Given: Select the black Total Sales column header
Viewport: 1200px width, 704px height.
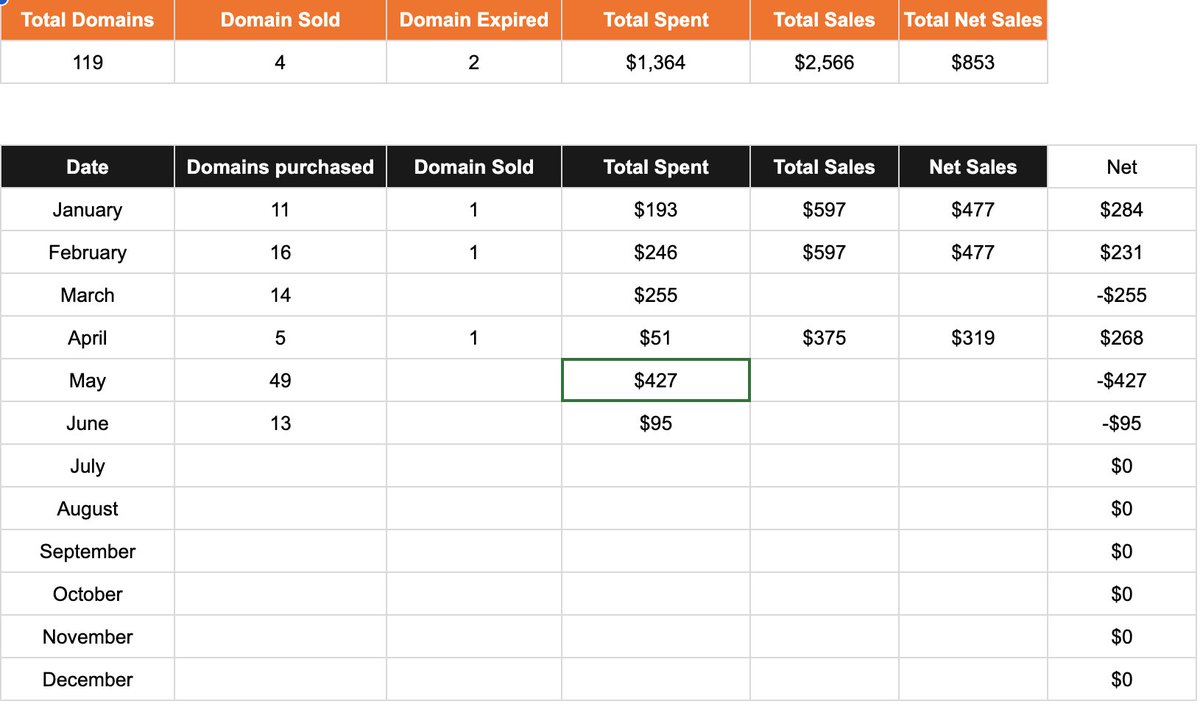Looking at the screenshot, I should [x=824, y=167].
